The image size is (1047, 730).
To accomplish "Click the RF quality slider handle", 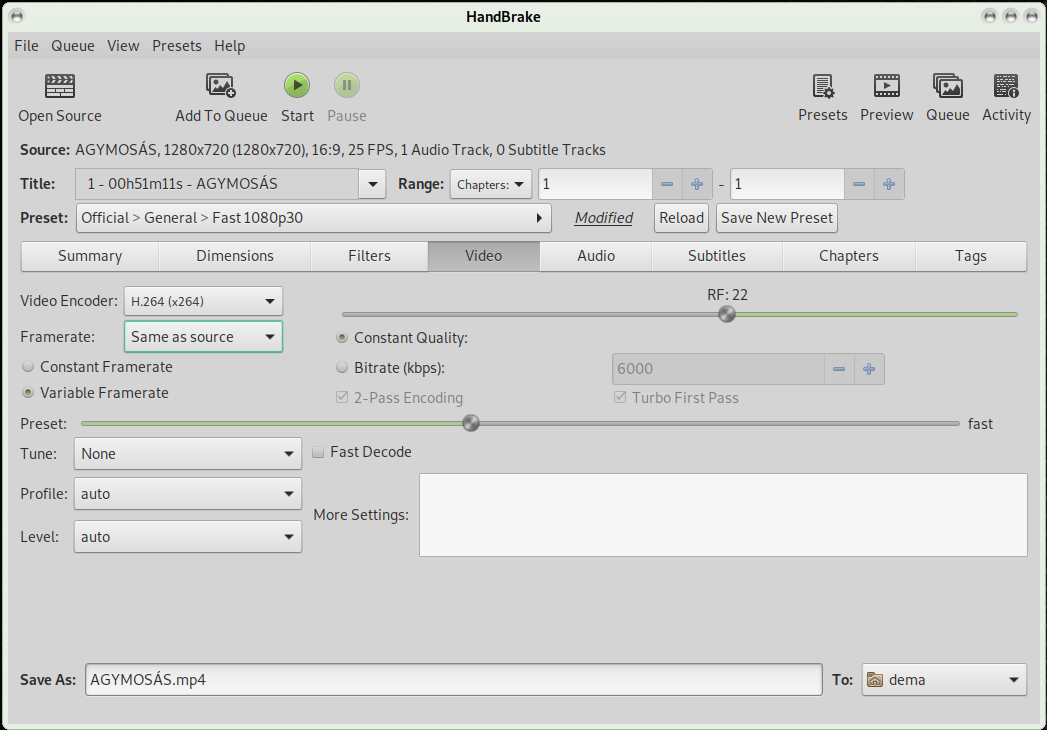I will 727,314.
